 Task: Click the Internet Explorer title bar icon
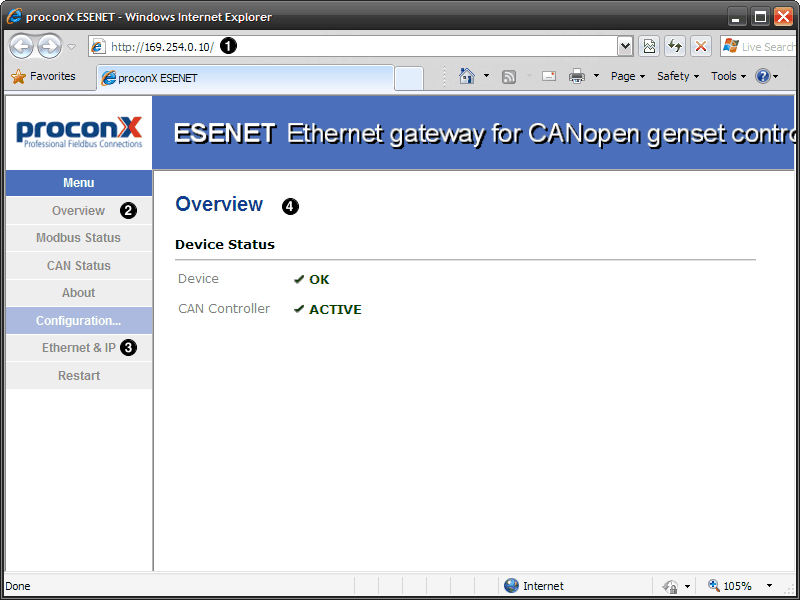click(x=14, y=16)
